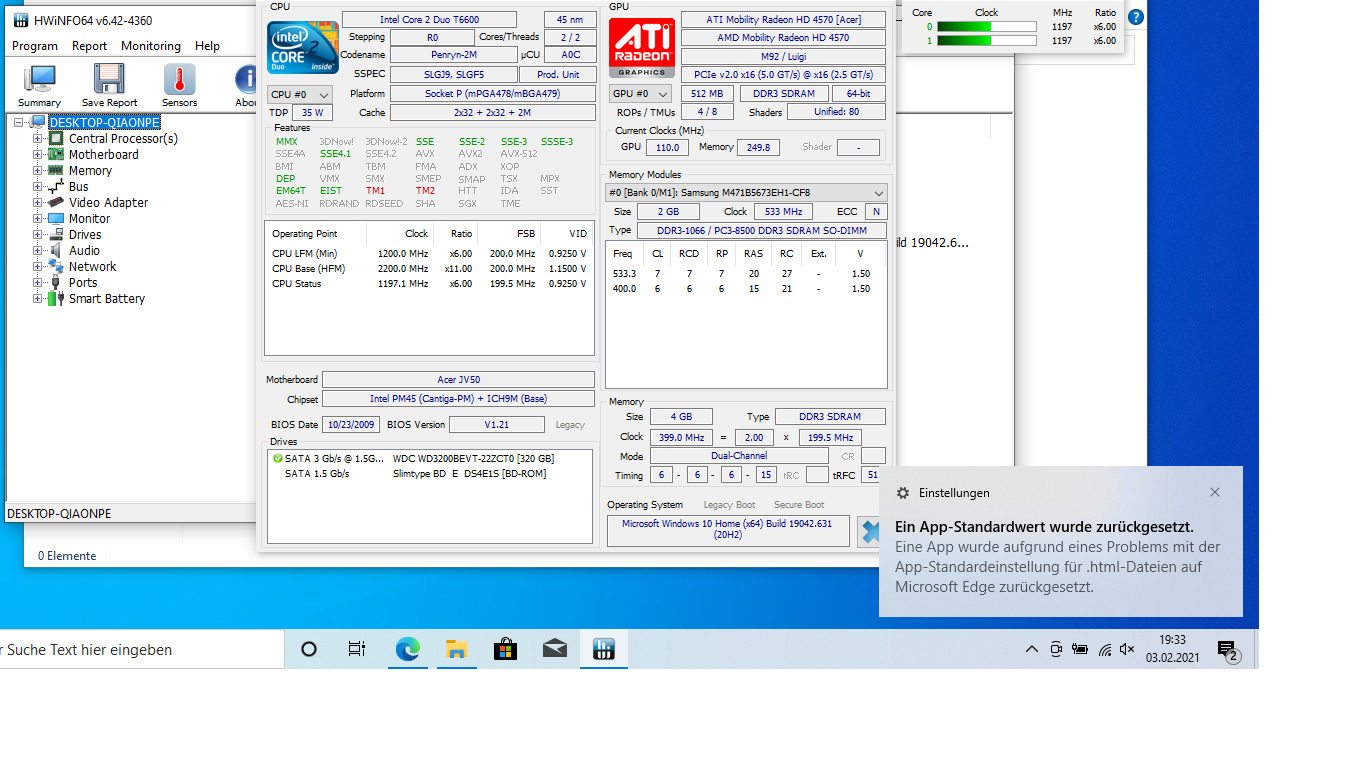This screenshot has width=1366, height=768.
Task: Expand the Motherboard tree node
Action: 38,155
